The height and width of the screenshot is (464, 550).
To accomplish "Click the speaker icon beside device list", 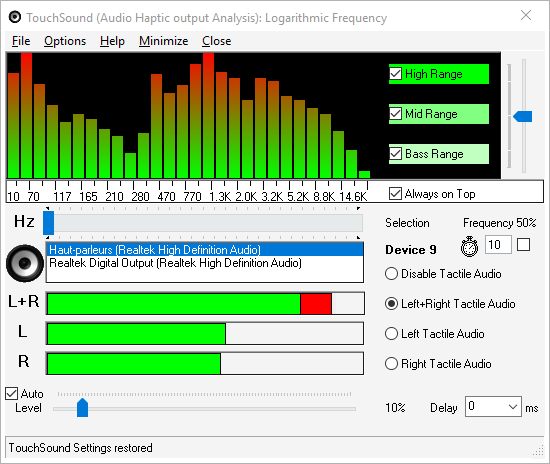I will click(25, 263).
